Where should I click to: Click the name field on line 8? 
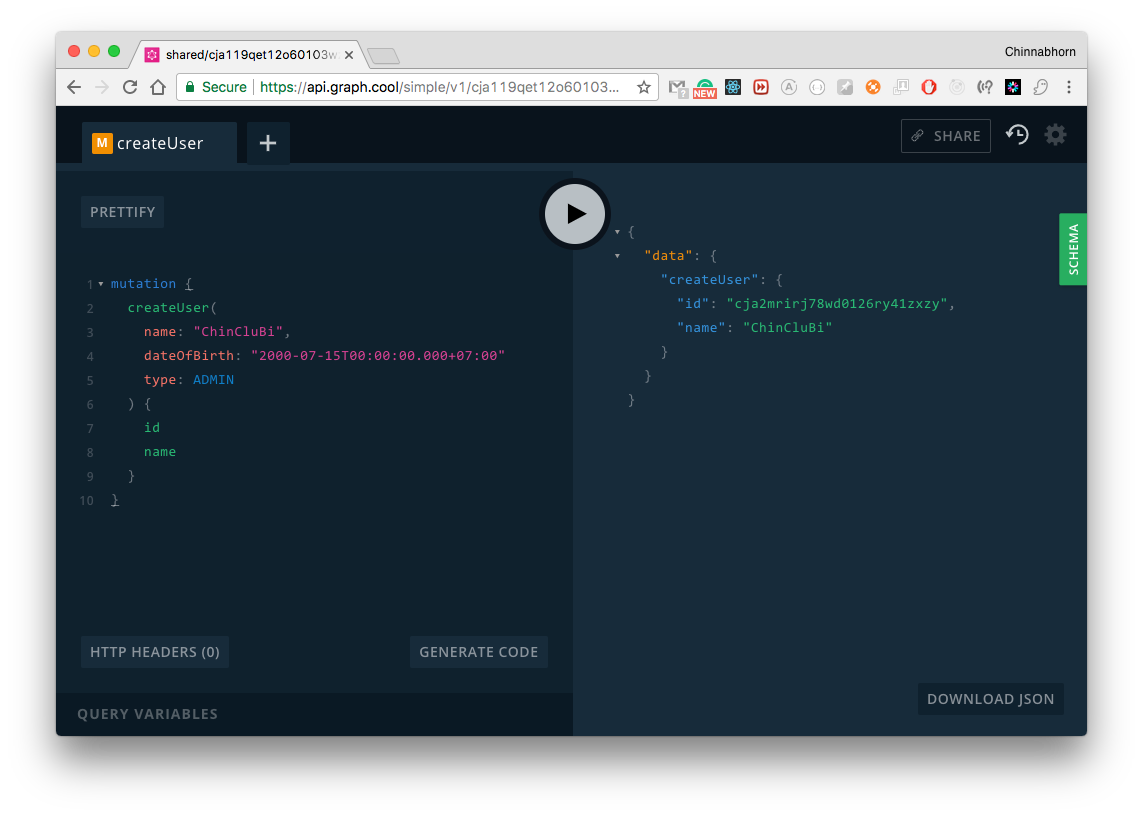tap(160, 452)
